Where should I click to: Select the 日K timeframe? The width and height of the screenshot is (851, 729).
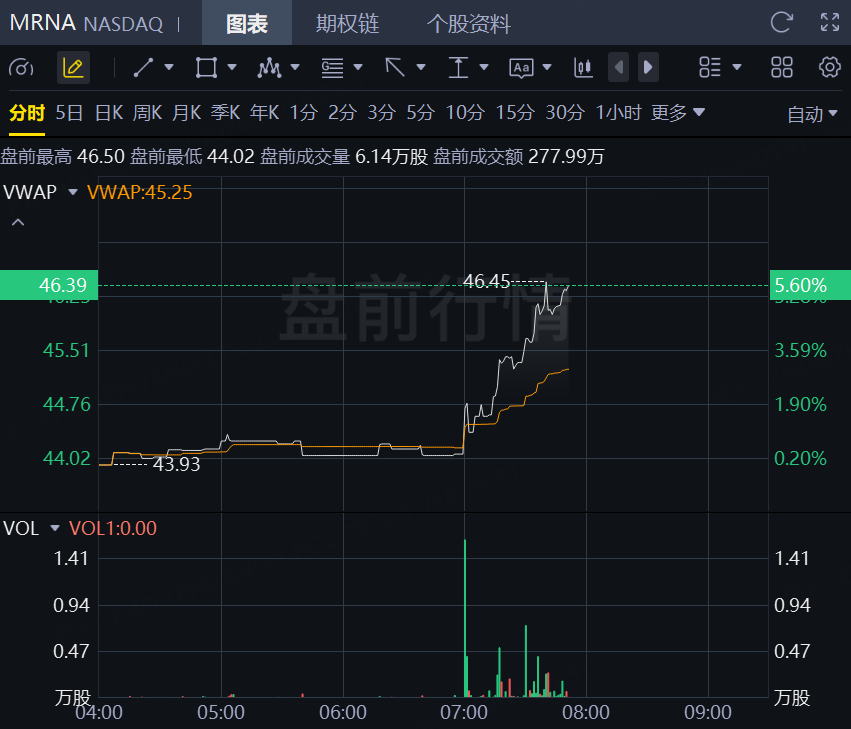coord(108,113)
